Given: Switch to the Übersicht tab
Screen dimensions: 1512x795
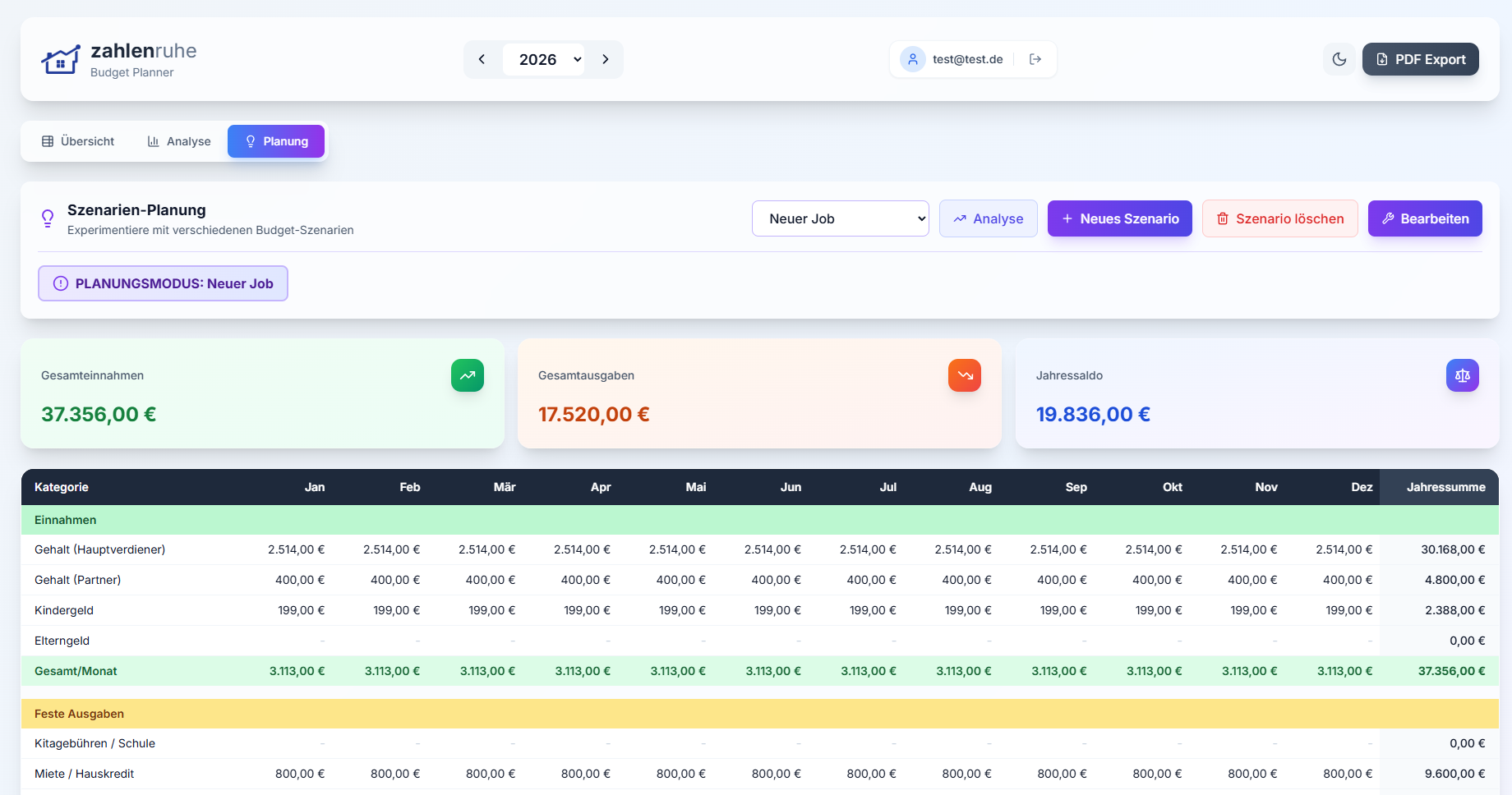Looking at the screenshot, I should (78, 141).
